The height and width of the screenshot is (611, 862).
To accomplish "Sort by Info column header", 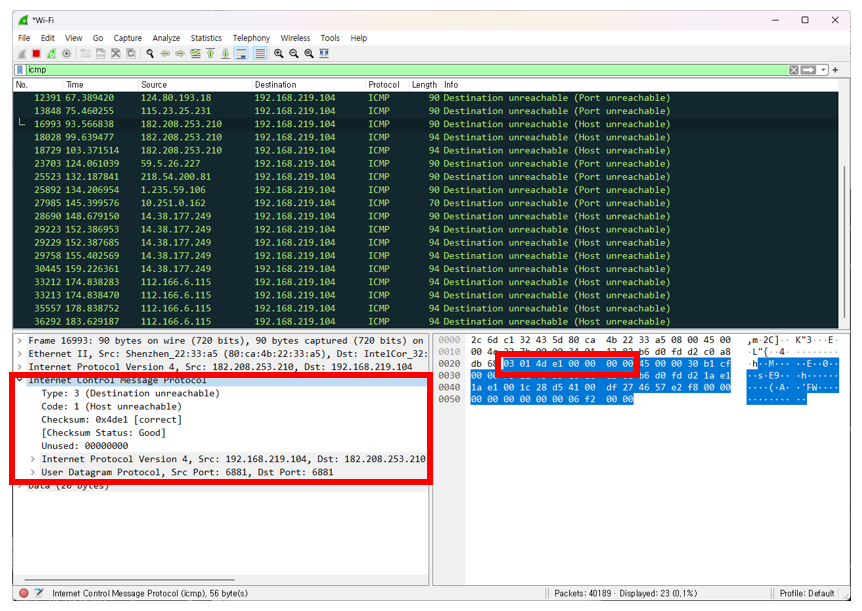I will (x=640, y=85).
